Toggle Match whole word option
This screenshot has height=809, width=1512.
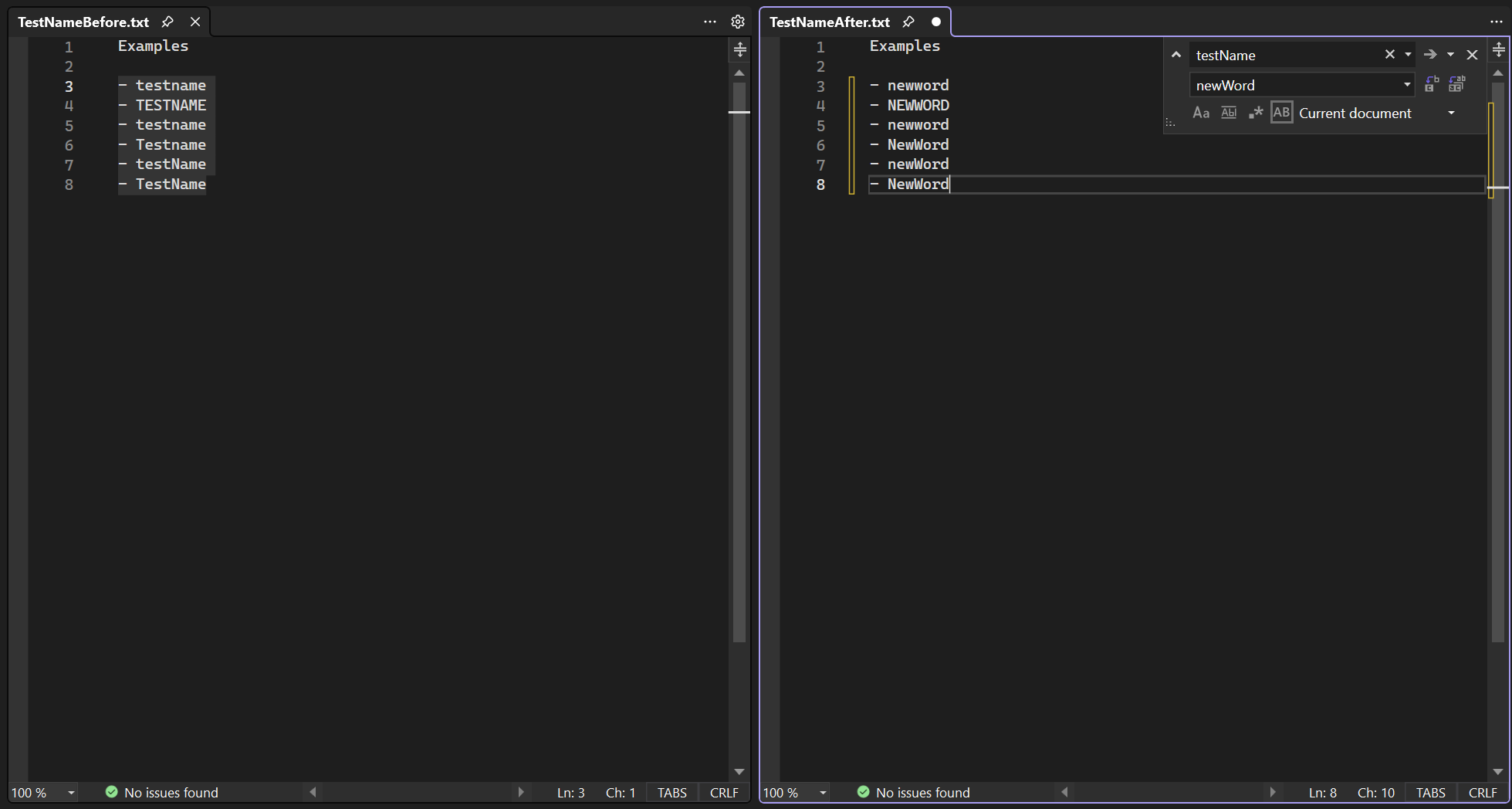pyautogui.click(x=1229, y=113)
